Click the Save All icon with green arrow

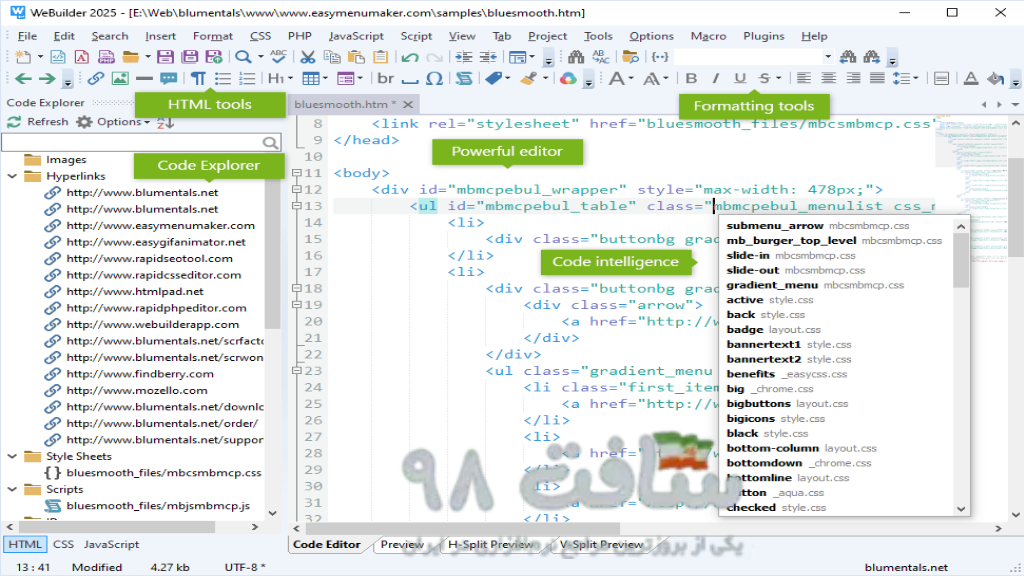[x=214, y=57]
